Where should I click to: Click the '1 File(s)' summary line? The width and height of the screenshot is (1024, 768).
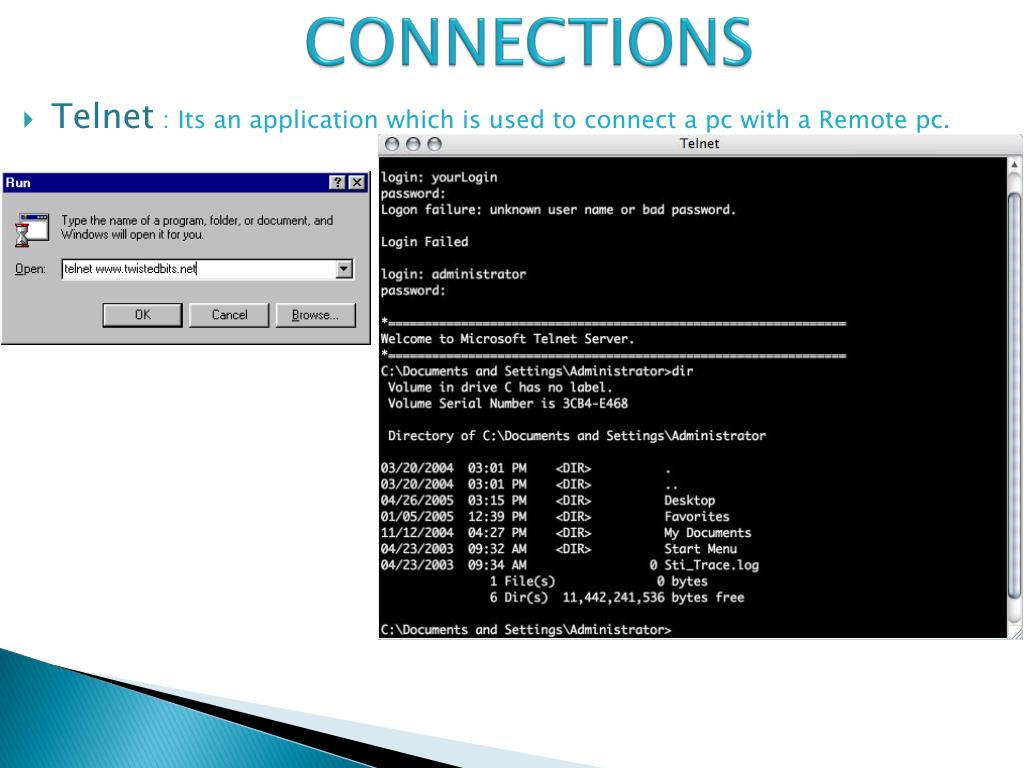[x=599, y=581]
